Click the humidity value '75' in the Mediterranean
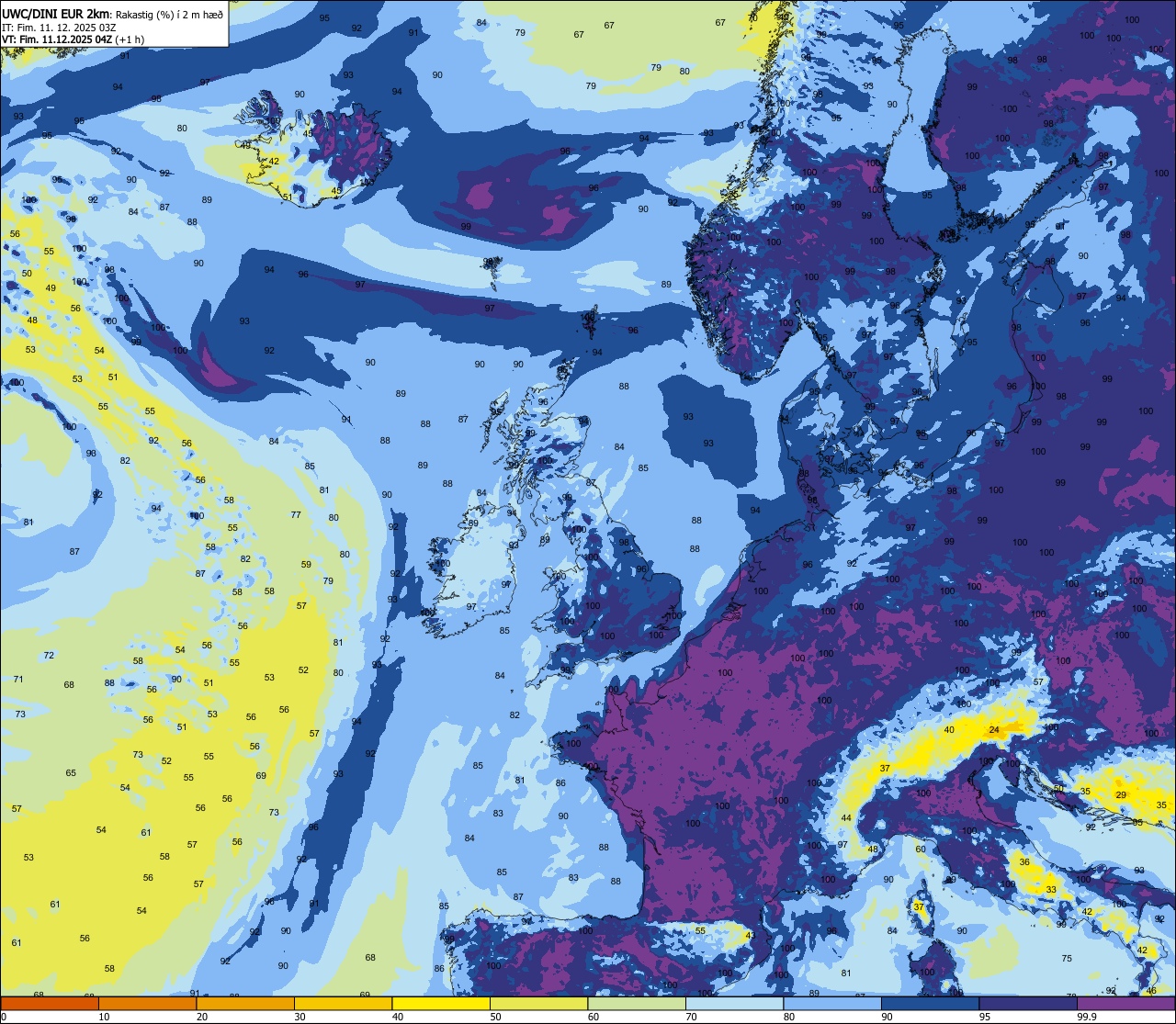The height and width of the screenshot is (1024, 1176). coord(1067,959)
